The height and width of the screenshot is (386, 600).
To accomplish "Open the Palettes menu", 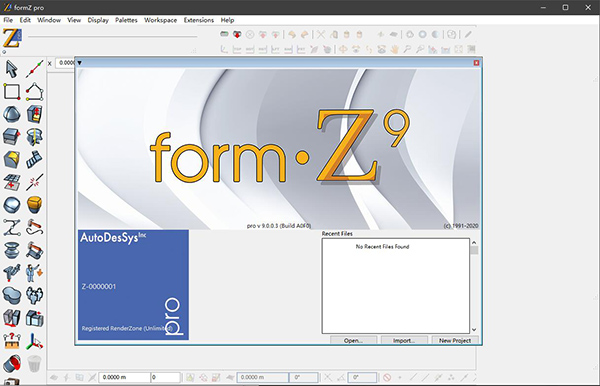I will point(126,20).
